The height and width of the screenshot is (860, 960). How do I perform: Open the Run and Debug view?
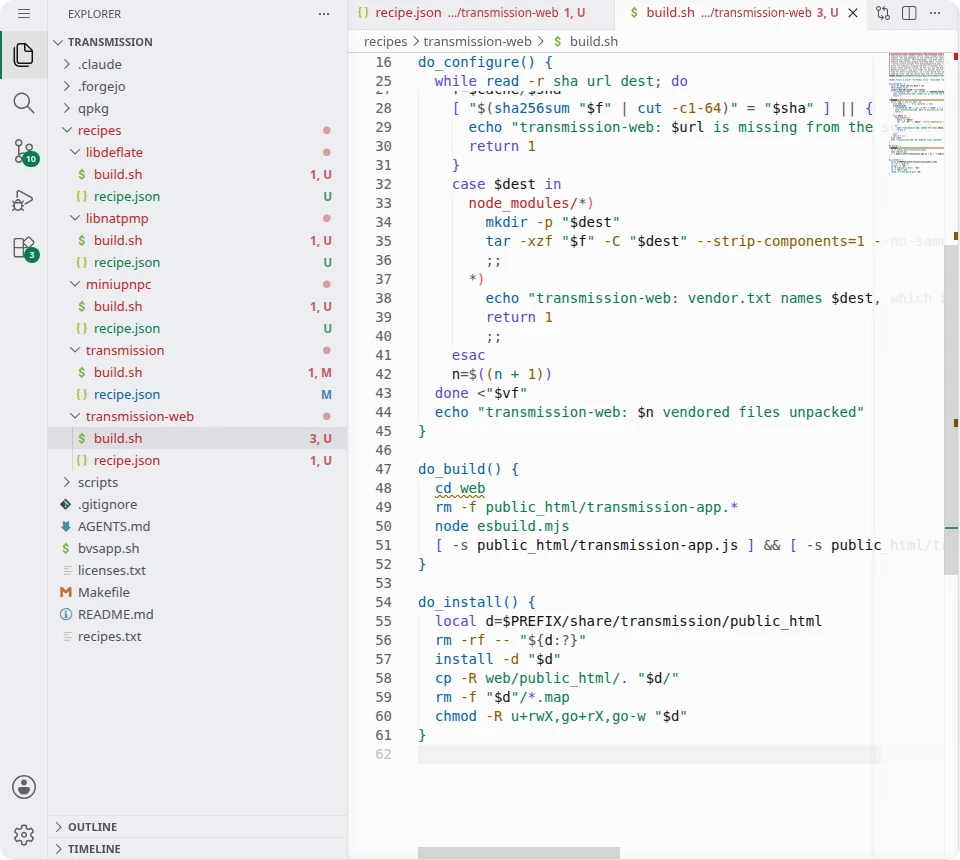(x=24, y=200)
